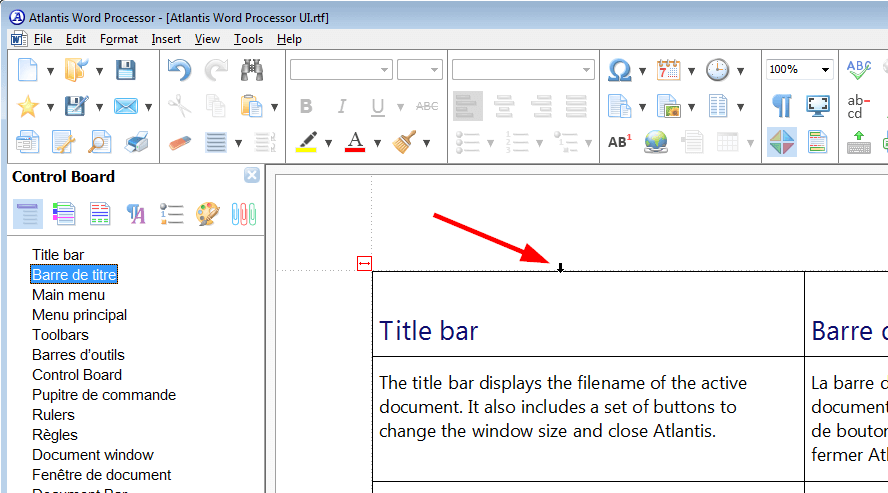888x493 pixels.
Task: Go to 'Toolbars' heading in list
Action: click(61, 335)
